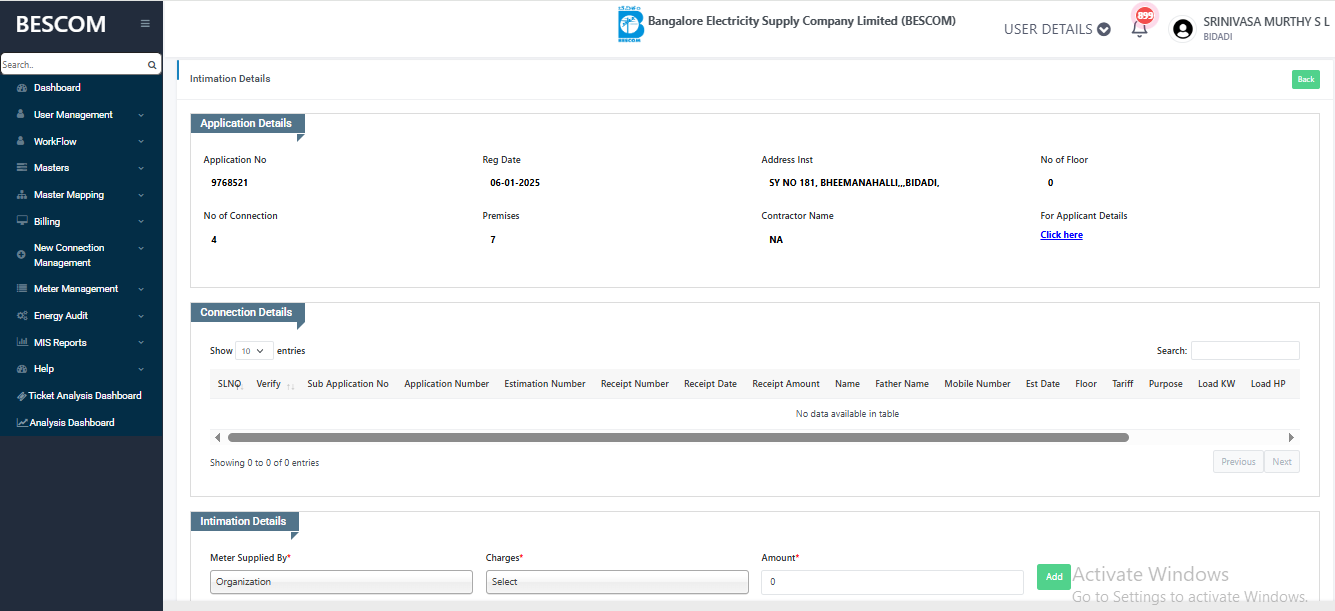Viewport: 1335px width, 611px height.
Task: Click the Billing monitor icon
Action: 22,222
